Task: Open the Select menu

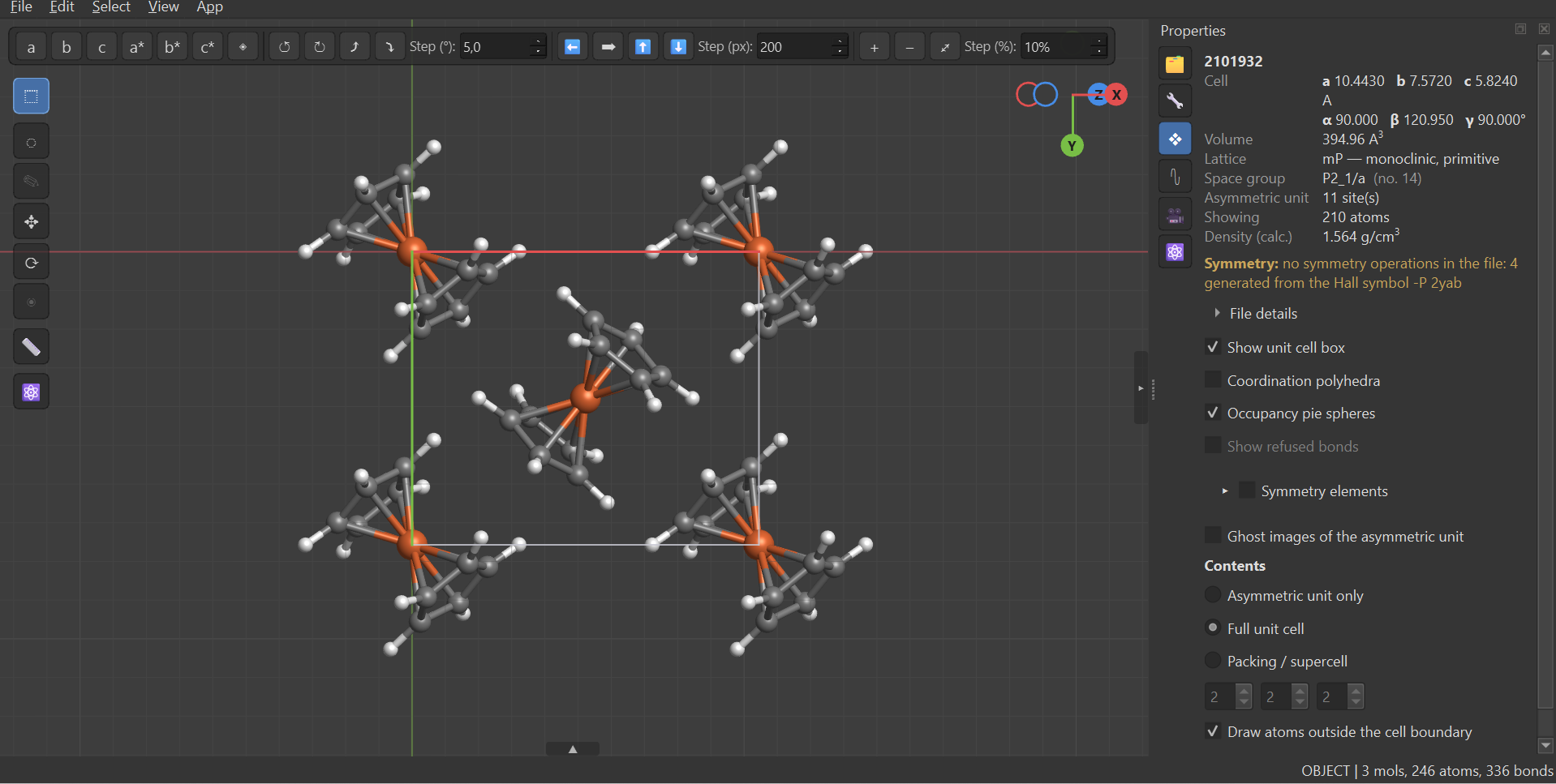Action: 111,7
